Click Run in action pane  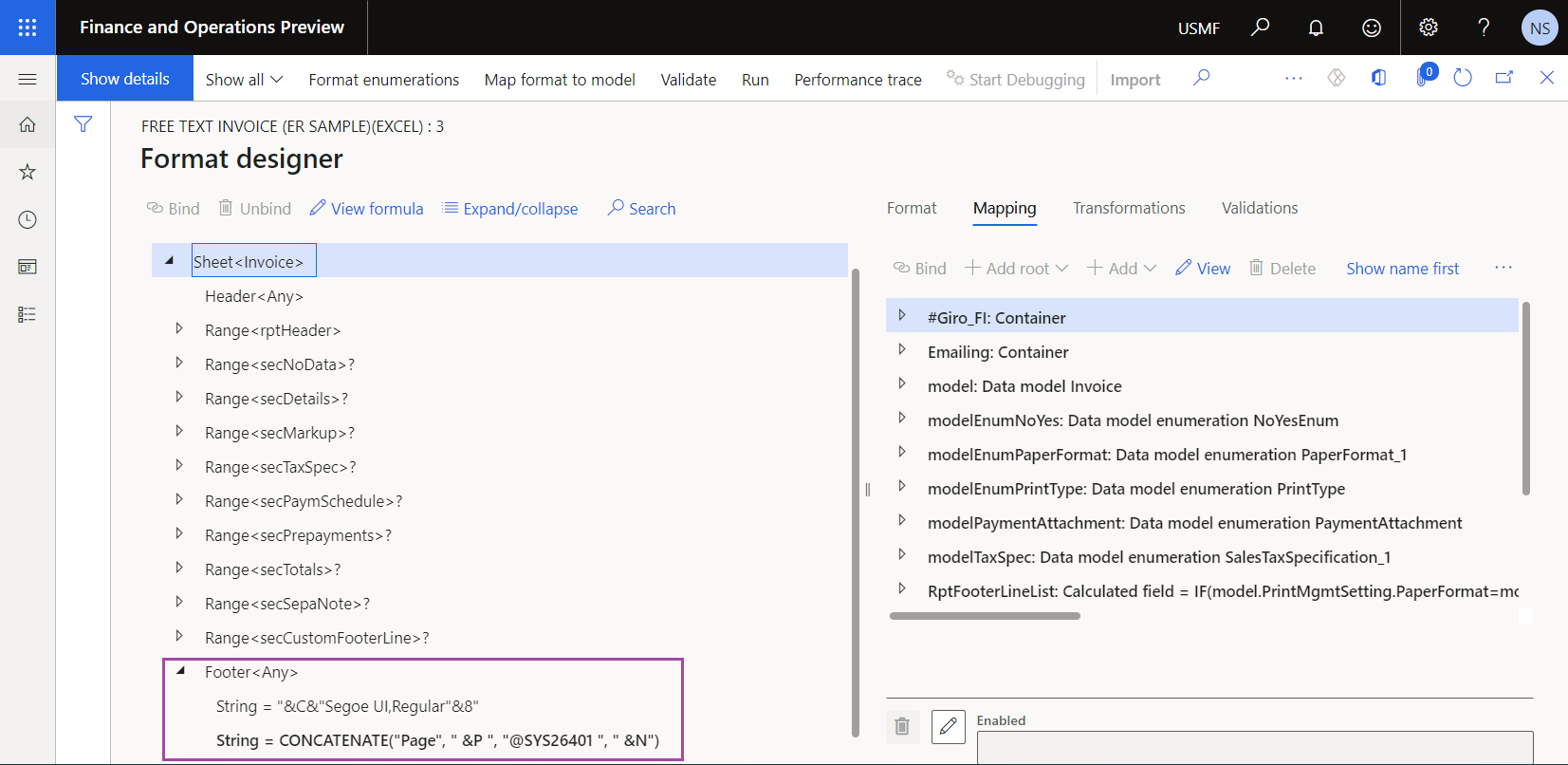pyautogui.click(x=755, y=80)
